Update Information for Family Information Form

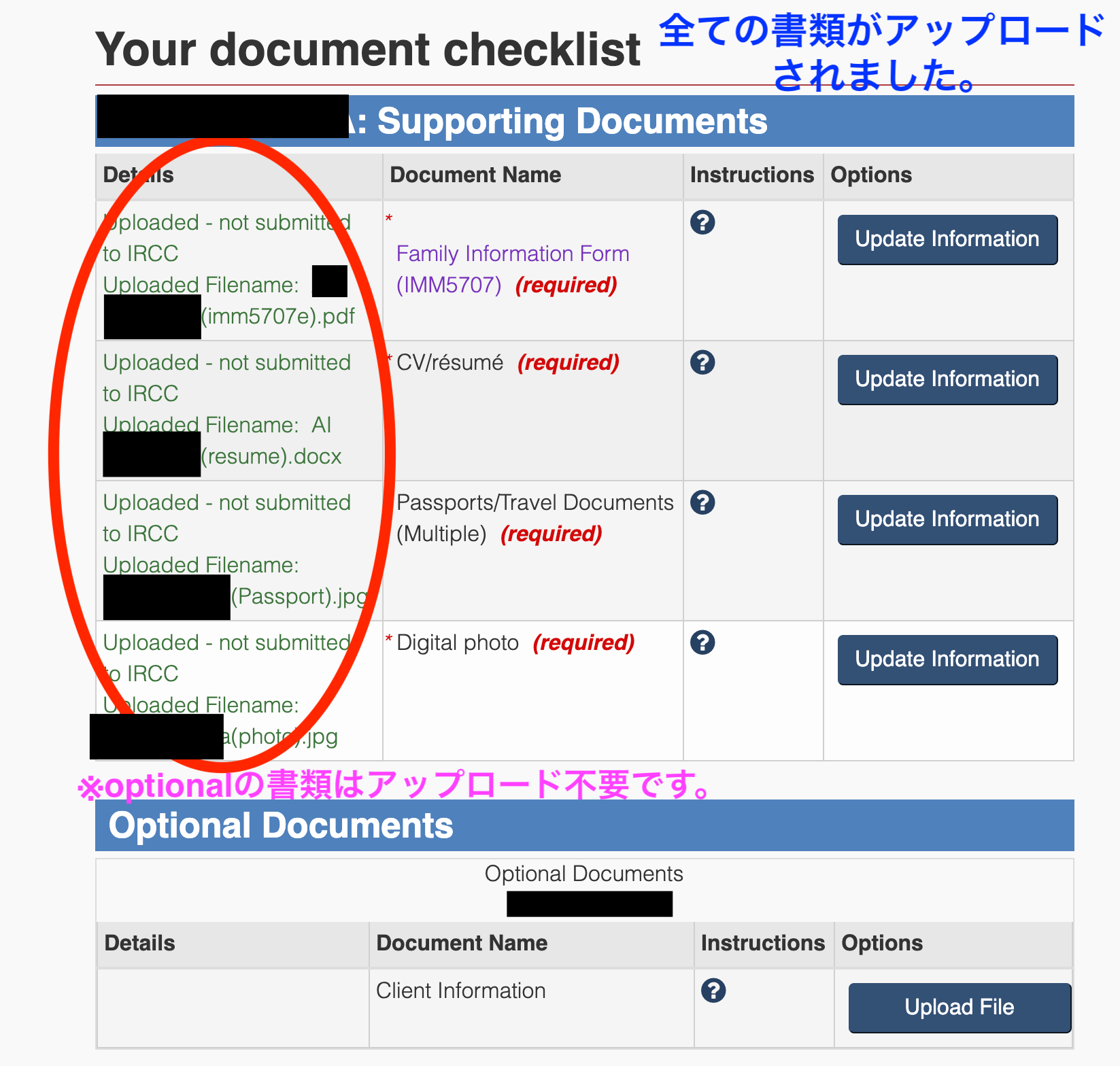947,239
